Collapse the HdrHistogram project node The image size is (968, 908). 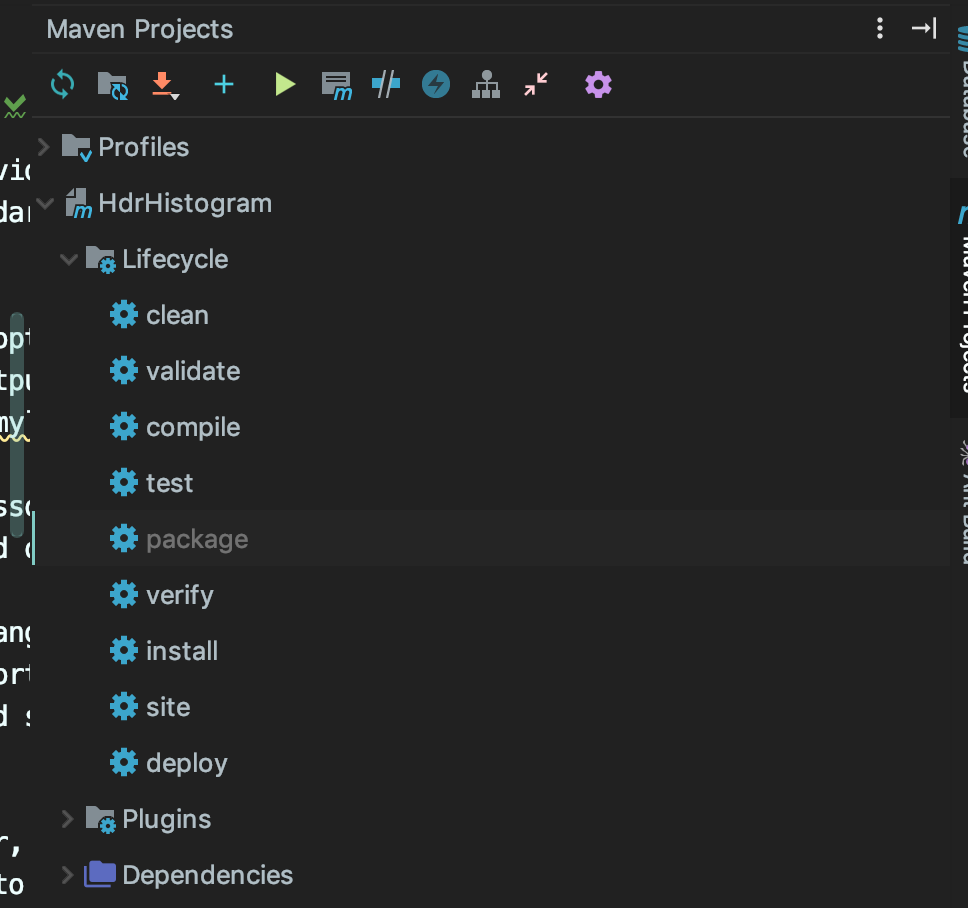[45, 203]
